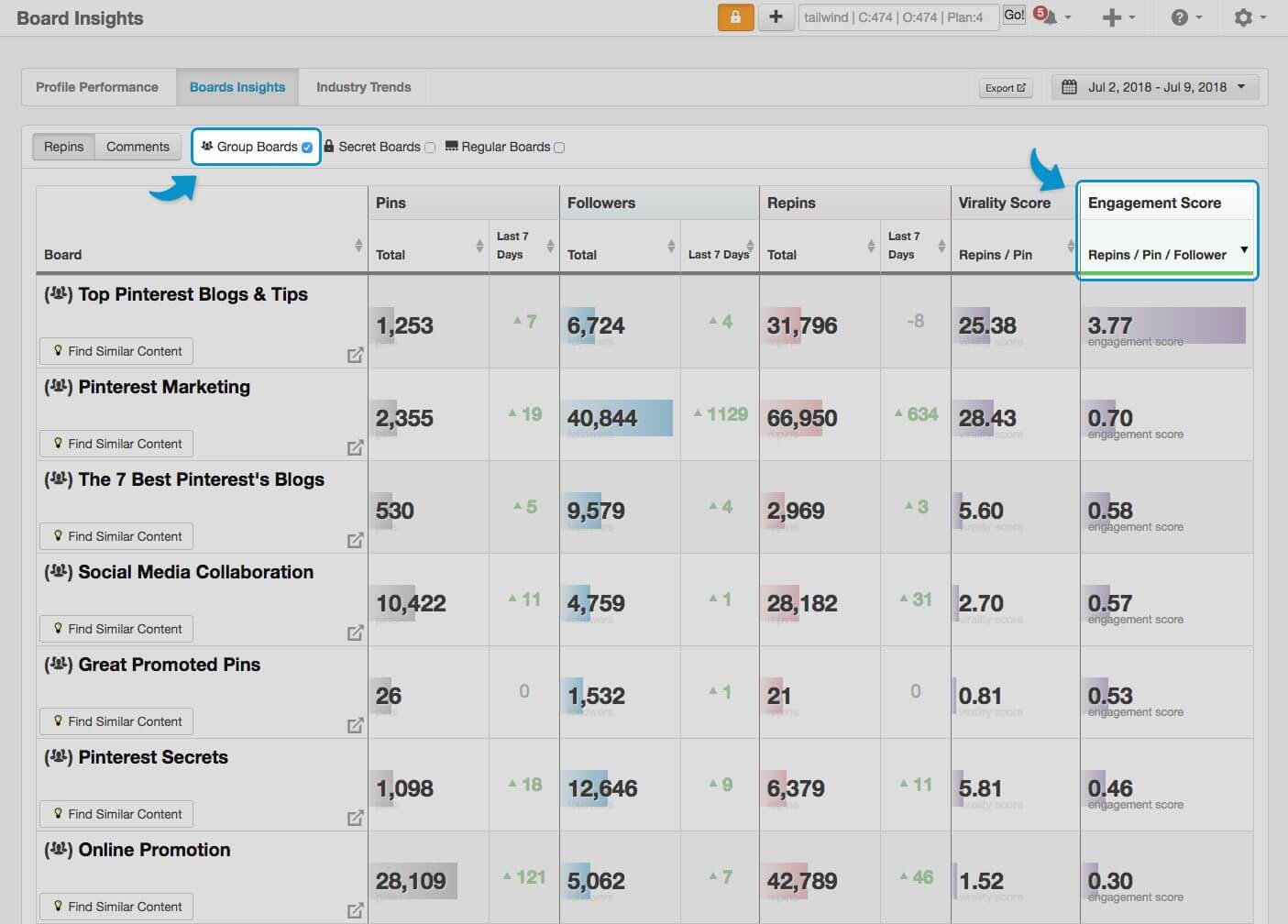The width and height of the screenshot is (1288, 924).
Task: Click the Export button
Action: (x=1006, y=88)
